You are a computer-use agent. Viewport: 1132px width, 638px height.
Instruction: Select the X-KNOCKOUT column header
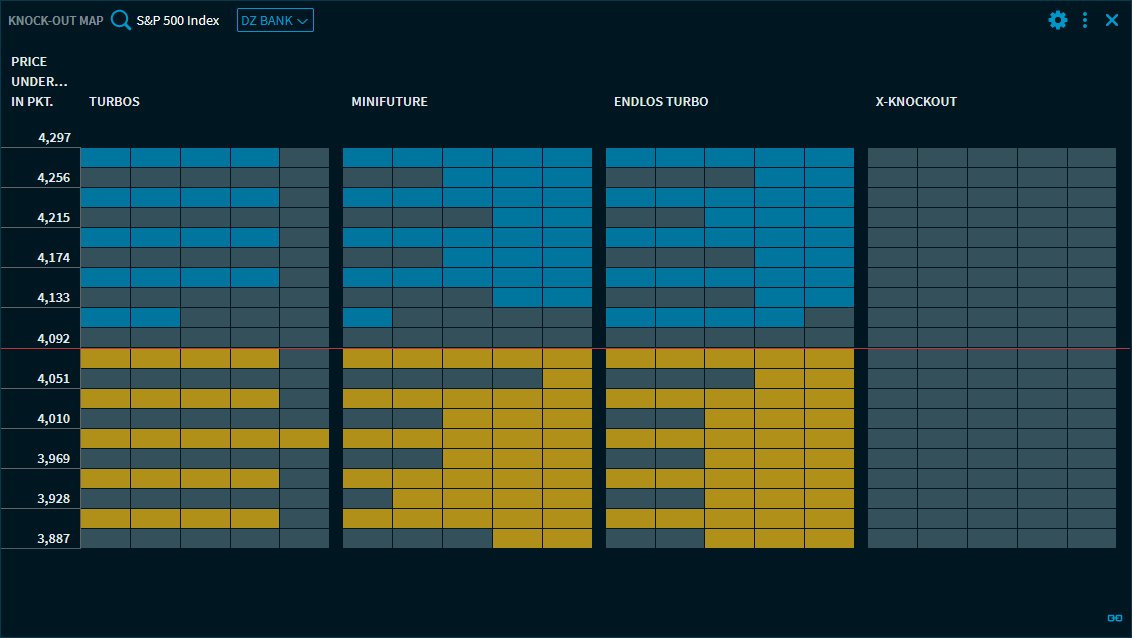[x=916, y=102]
